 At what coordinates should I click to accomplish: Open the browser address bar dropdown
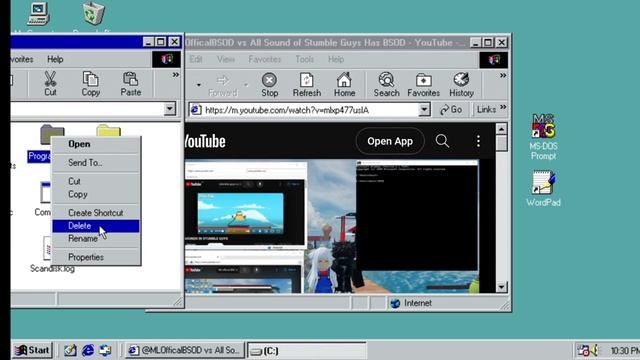[424, 109]
